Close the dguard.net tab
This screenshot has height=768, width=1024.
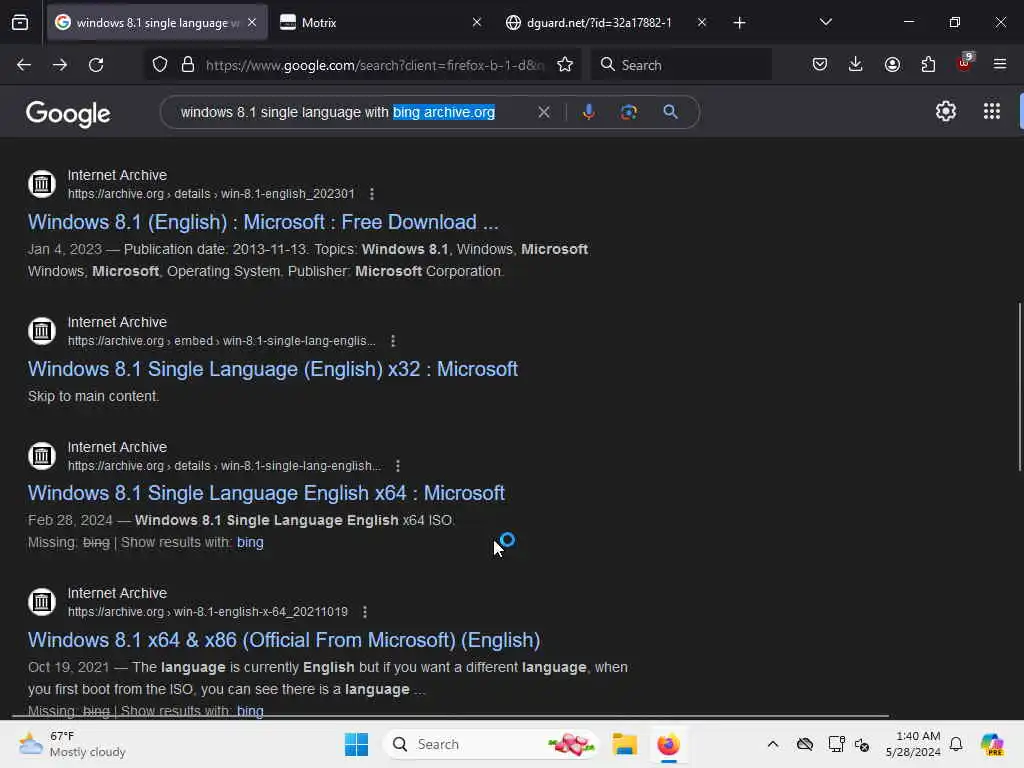(701, 23)
